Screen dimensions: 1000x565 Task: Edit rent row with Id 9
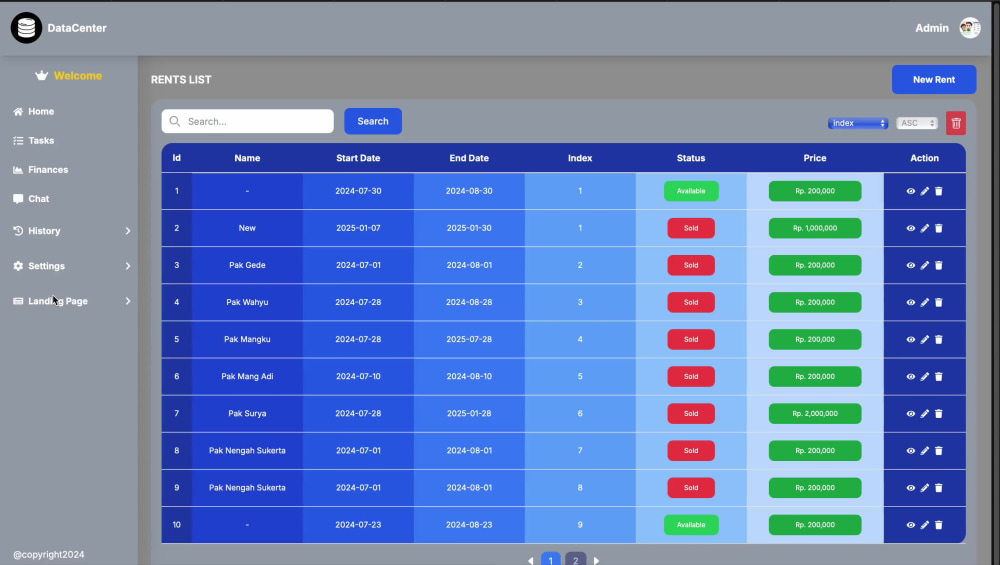point(925,488)
